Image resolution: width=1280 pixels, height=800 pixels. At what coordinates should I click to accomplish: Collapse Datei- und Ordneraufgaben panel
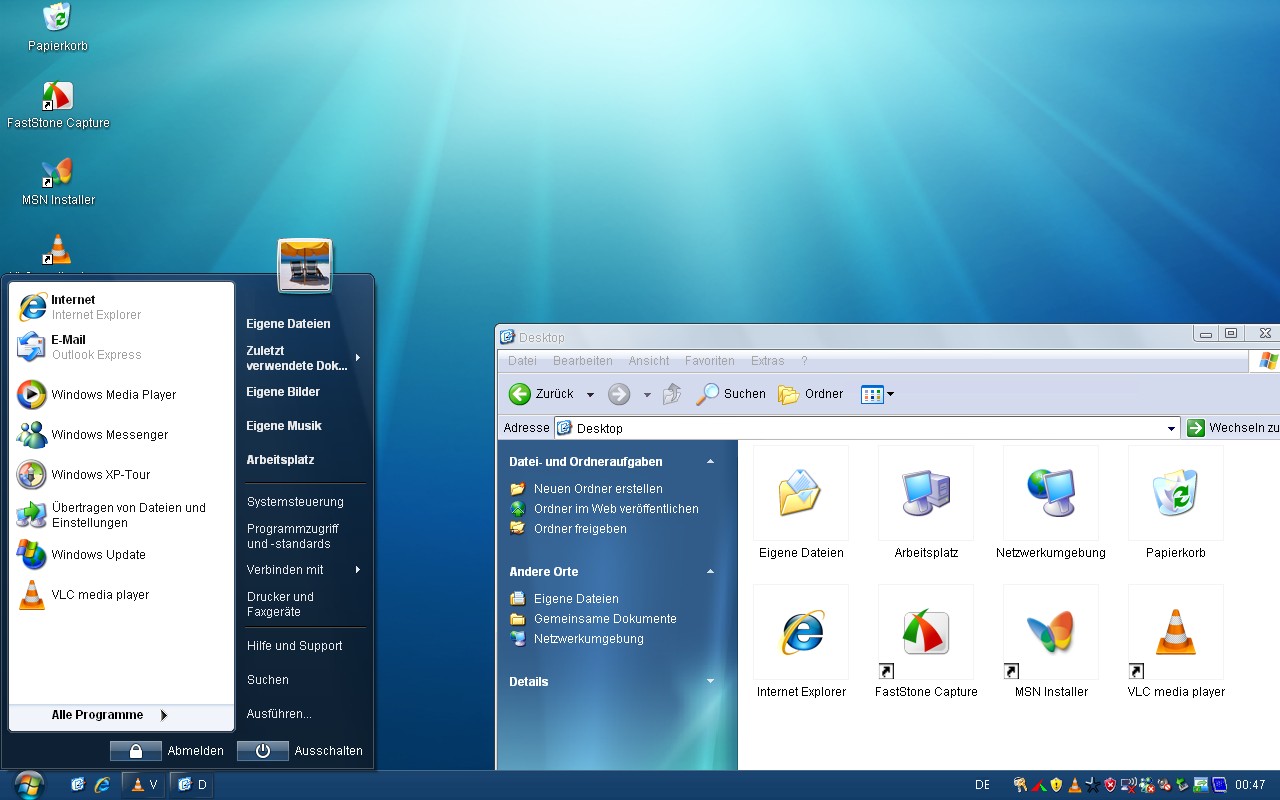click(x=711, y=462)
